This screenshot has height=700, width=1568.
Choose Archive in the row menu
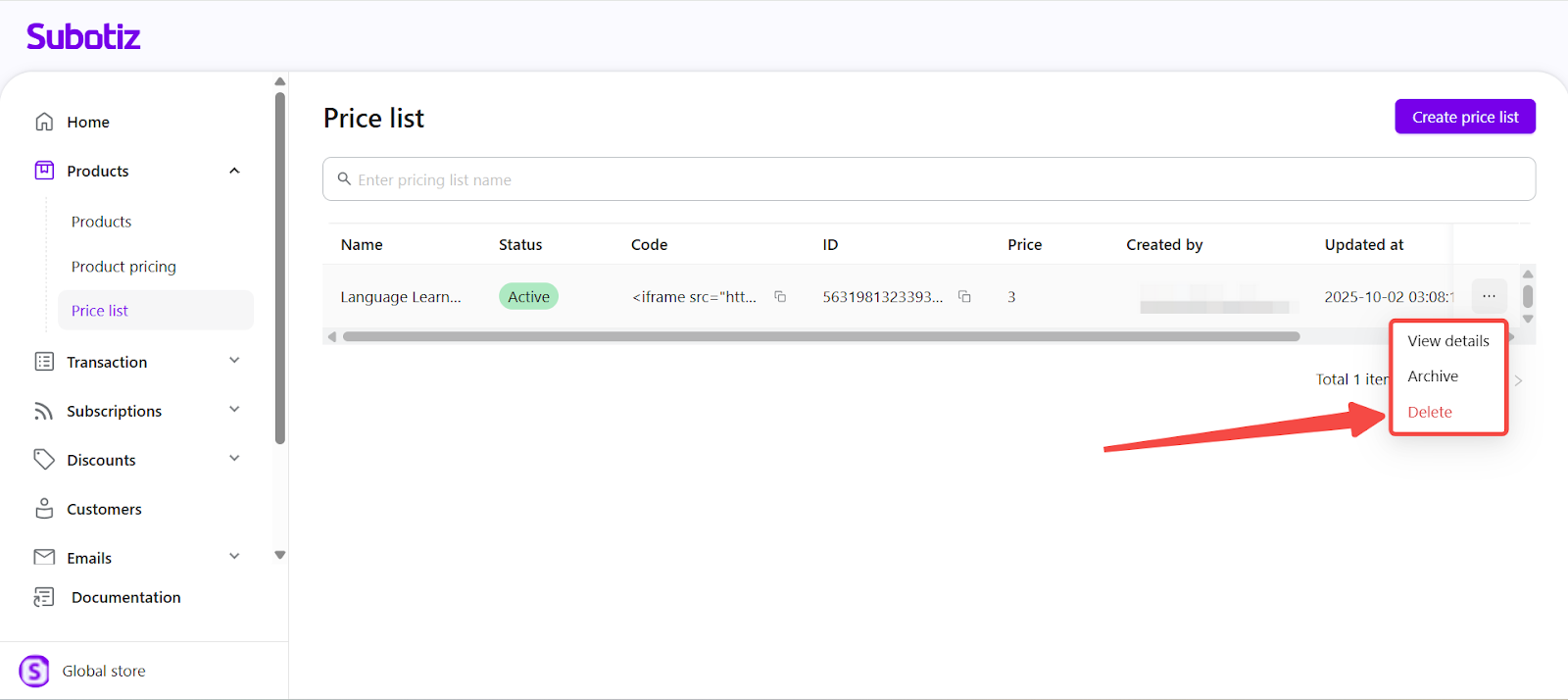[x=1433, y=376]
